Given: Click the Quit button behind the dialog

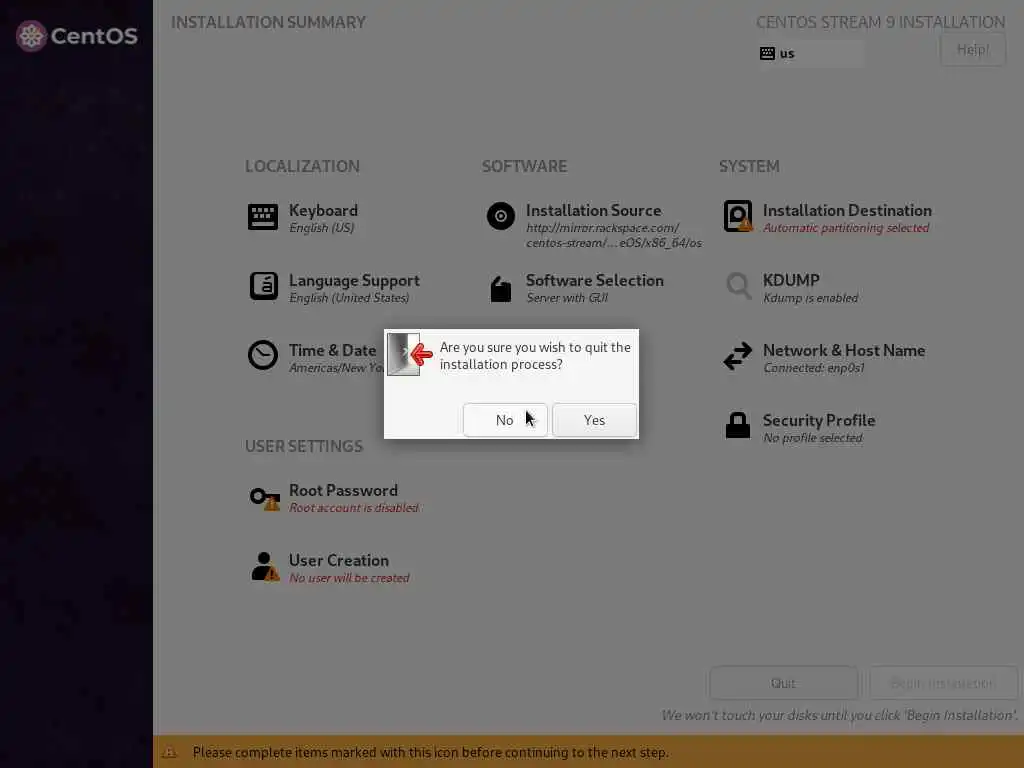Looking at the screenshot, I should (x=783, y=683).
